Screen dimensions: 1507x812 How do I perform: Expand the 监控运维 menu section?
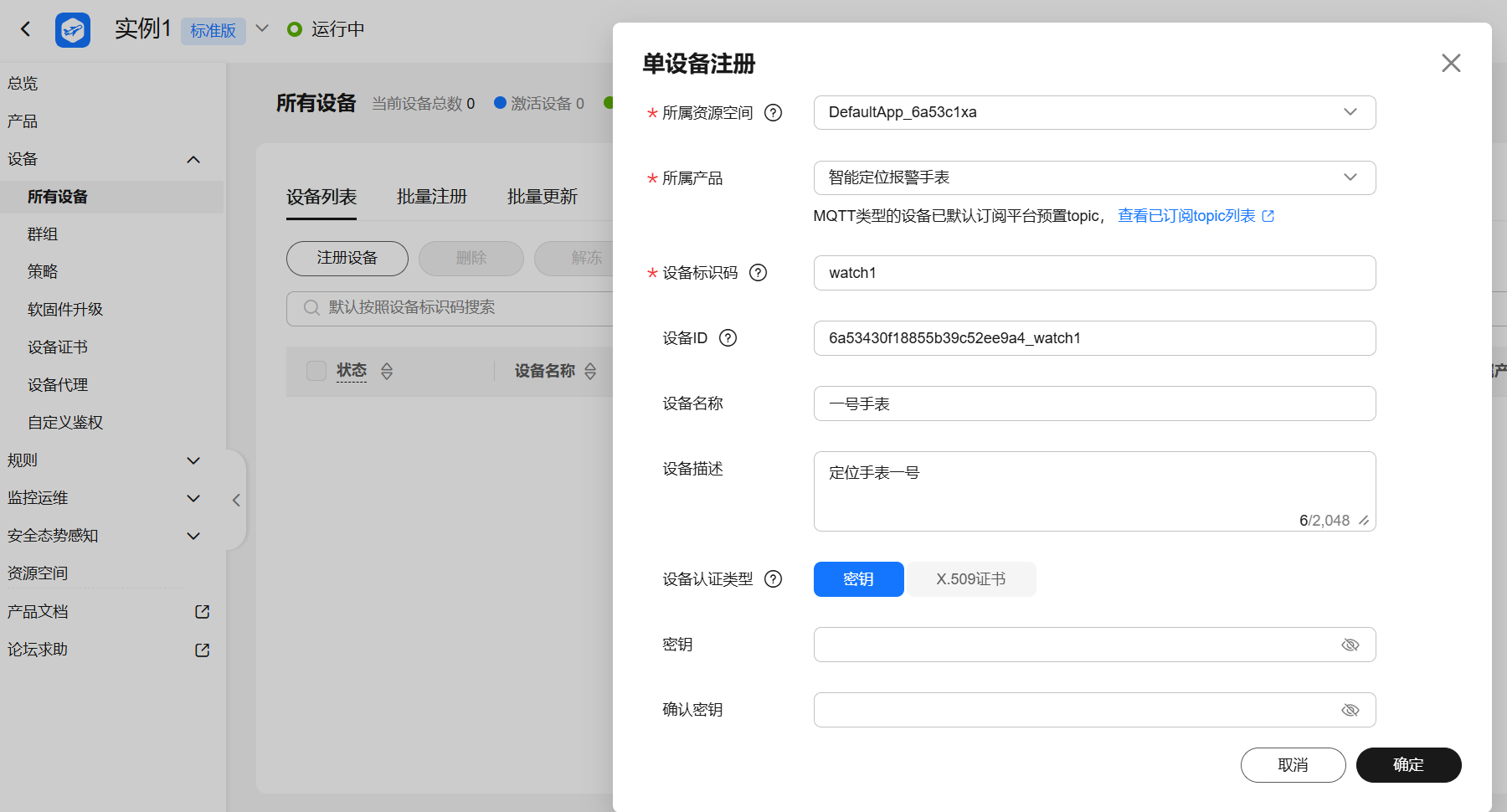tap(193, 499)
